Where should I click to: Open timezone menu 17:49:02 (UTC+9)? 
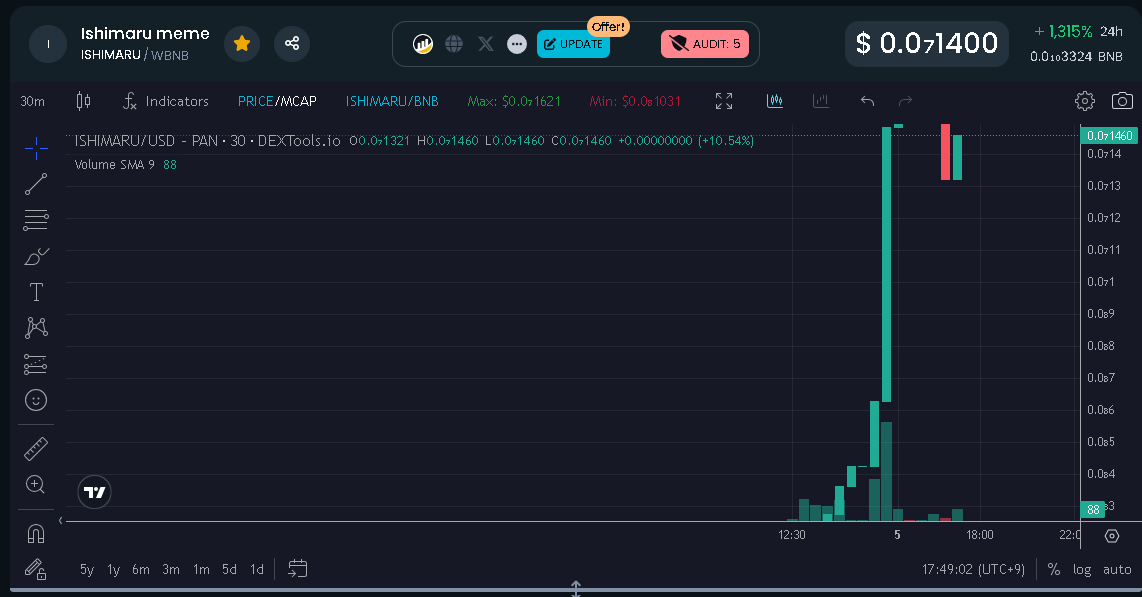[973, 569]
